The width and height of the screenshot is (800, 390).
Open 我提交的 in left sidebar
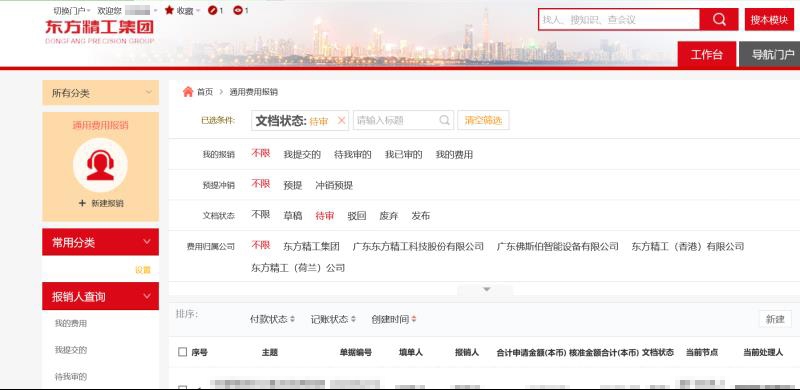tap(71, 350)
